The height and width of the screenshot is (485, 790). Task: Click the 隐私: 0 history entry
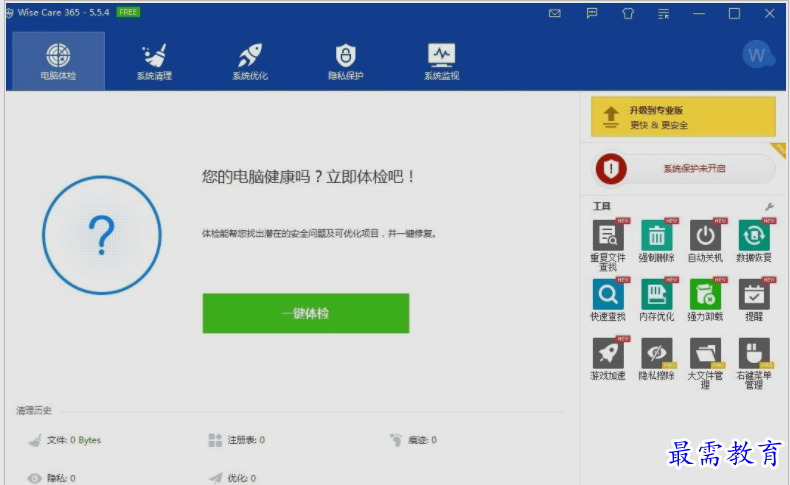click(x=51, y=478)
